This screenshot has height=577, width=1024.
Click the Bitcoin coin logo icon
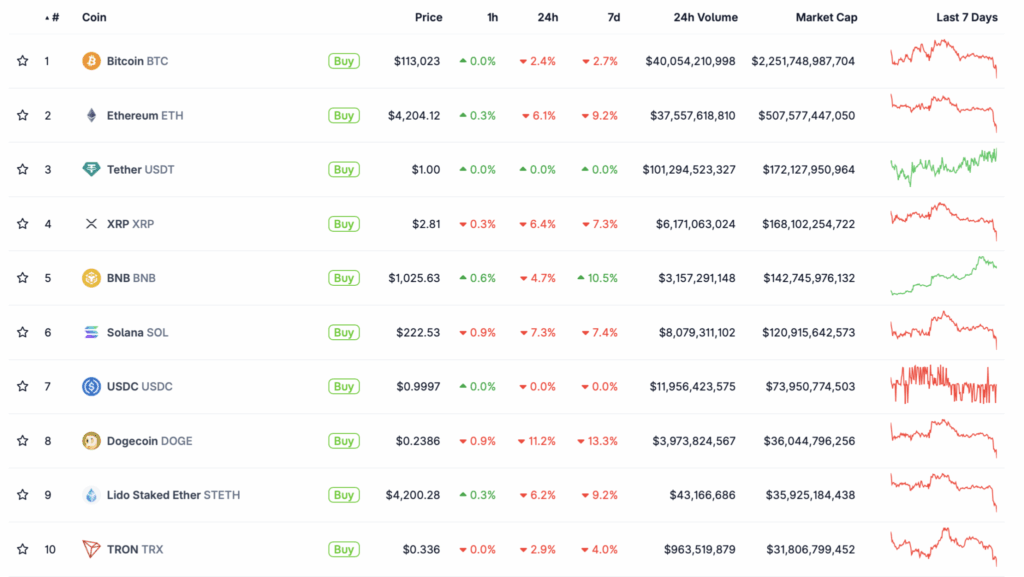coord(91,61)
